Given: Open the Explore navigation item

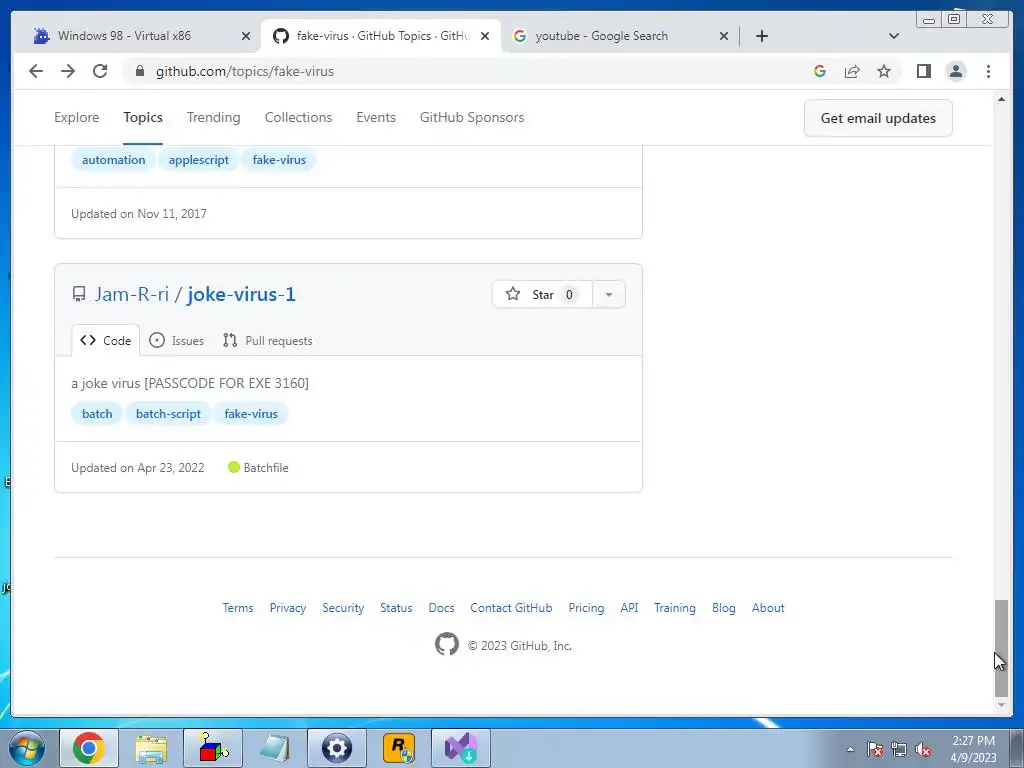Looking at the screenshot, I should tap(76, 118).
